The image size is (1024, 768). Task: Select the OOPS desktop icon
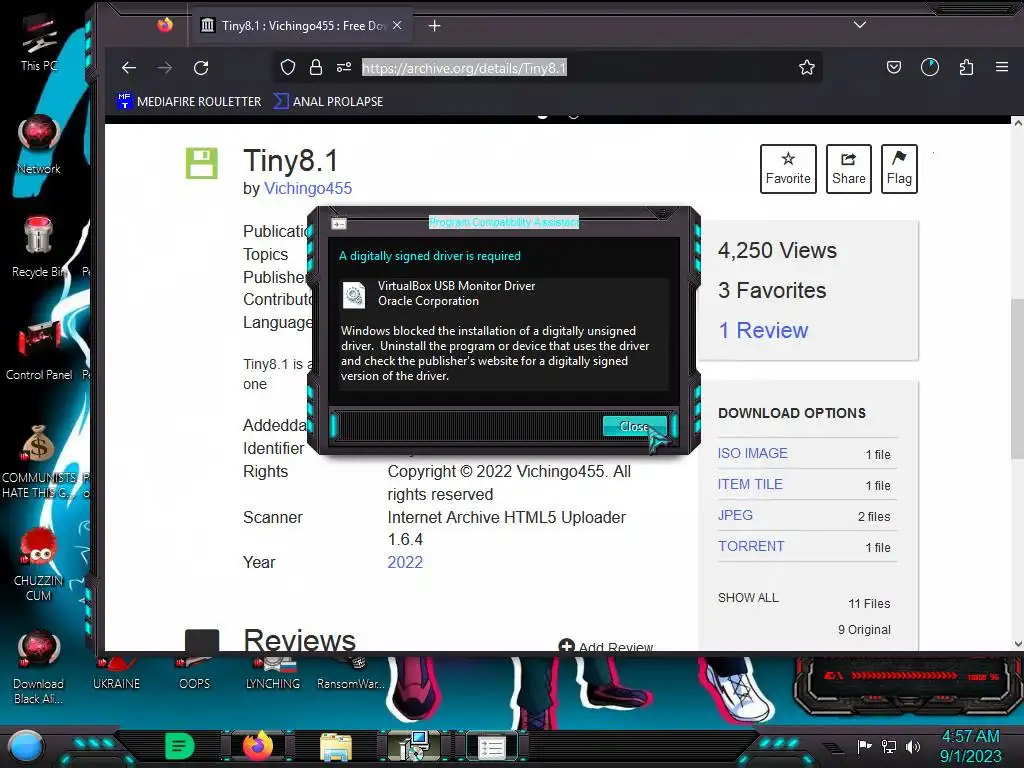coord(195,675)
